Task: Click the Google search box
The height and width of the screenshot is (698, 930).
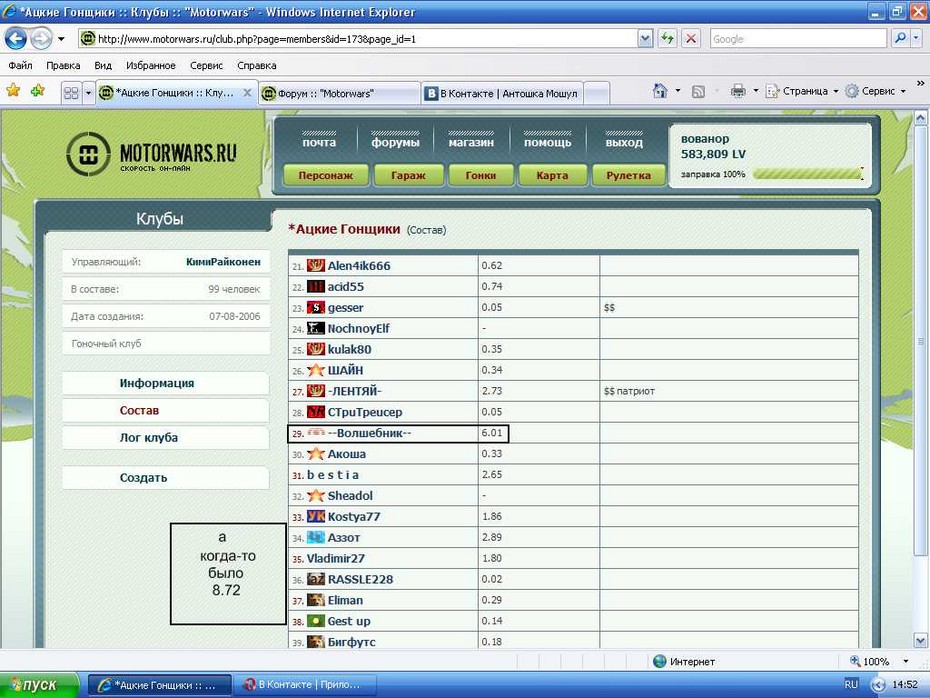Action: 798,39
